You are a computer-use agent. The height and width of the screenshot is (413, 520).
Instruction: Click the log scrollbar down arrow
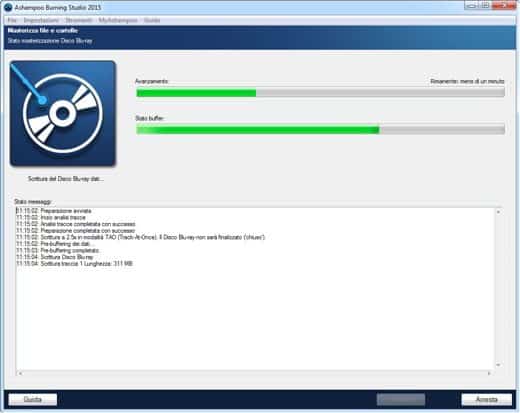point(498,365)
